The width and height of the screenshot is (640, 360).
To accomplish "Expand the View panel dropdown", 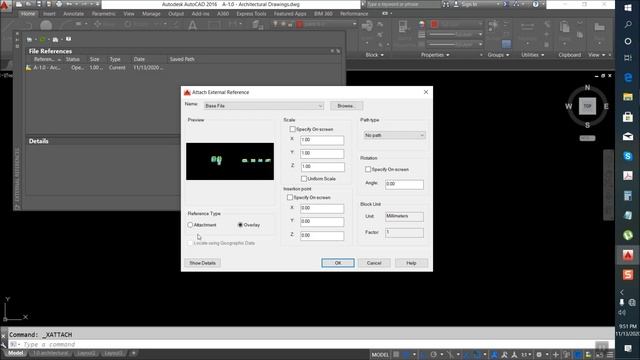I will (597, 55).
